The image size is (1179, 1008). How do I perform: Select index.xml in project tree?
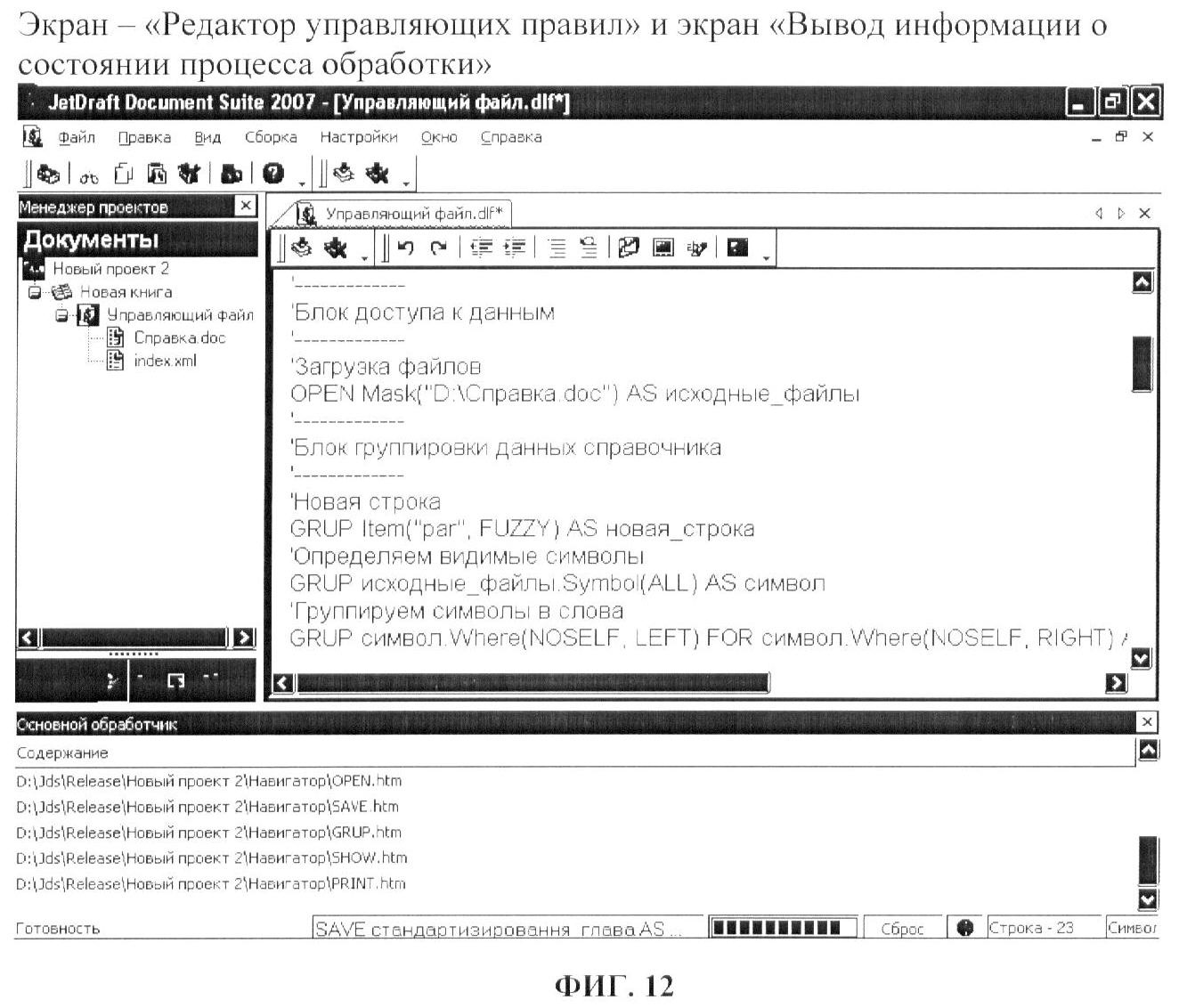coord(165,361)
